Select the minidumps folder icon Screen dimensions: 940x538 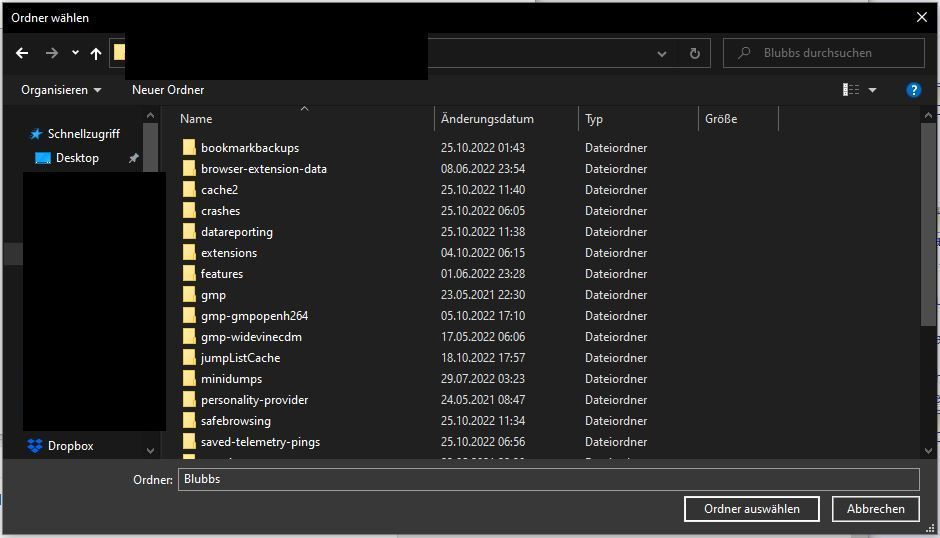click(x=189, y=378)
